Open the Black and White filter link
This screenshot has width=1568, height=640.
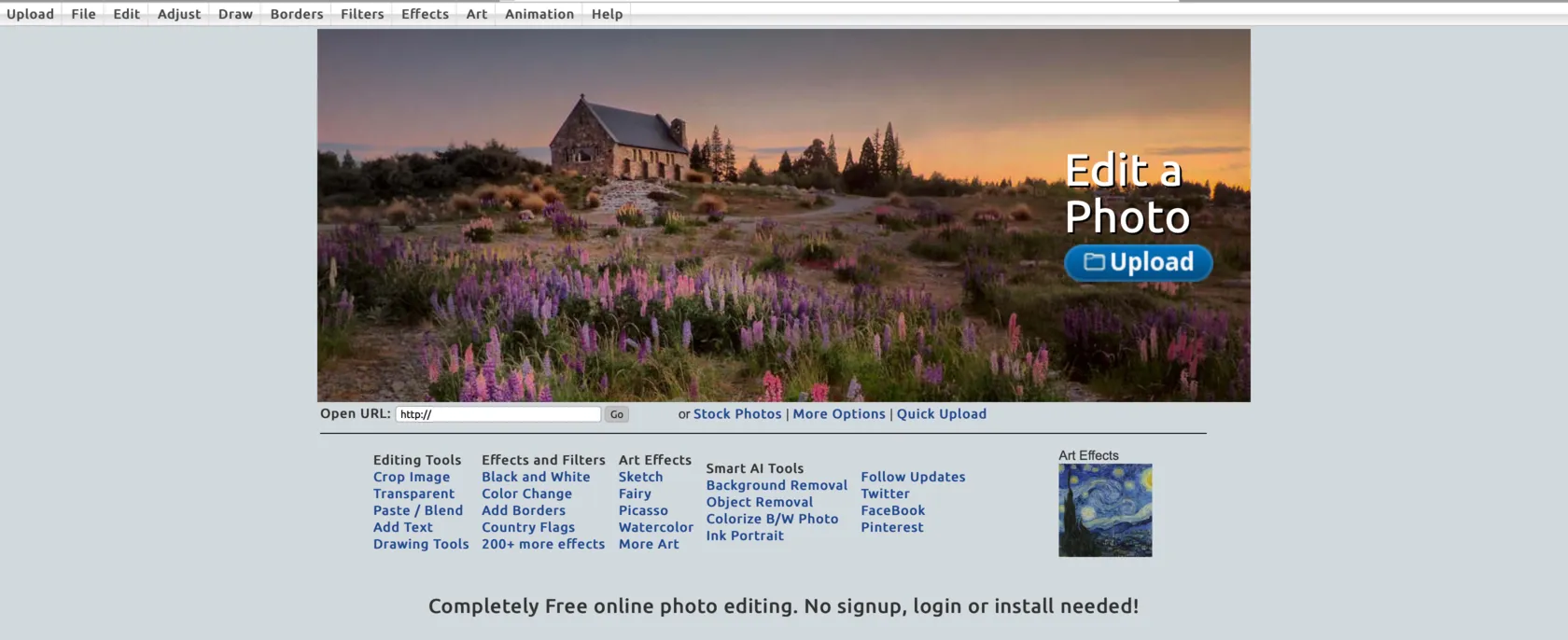tap(536, 477)
